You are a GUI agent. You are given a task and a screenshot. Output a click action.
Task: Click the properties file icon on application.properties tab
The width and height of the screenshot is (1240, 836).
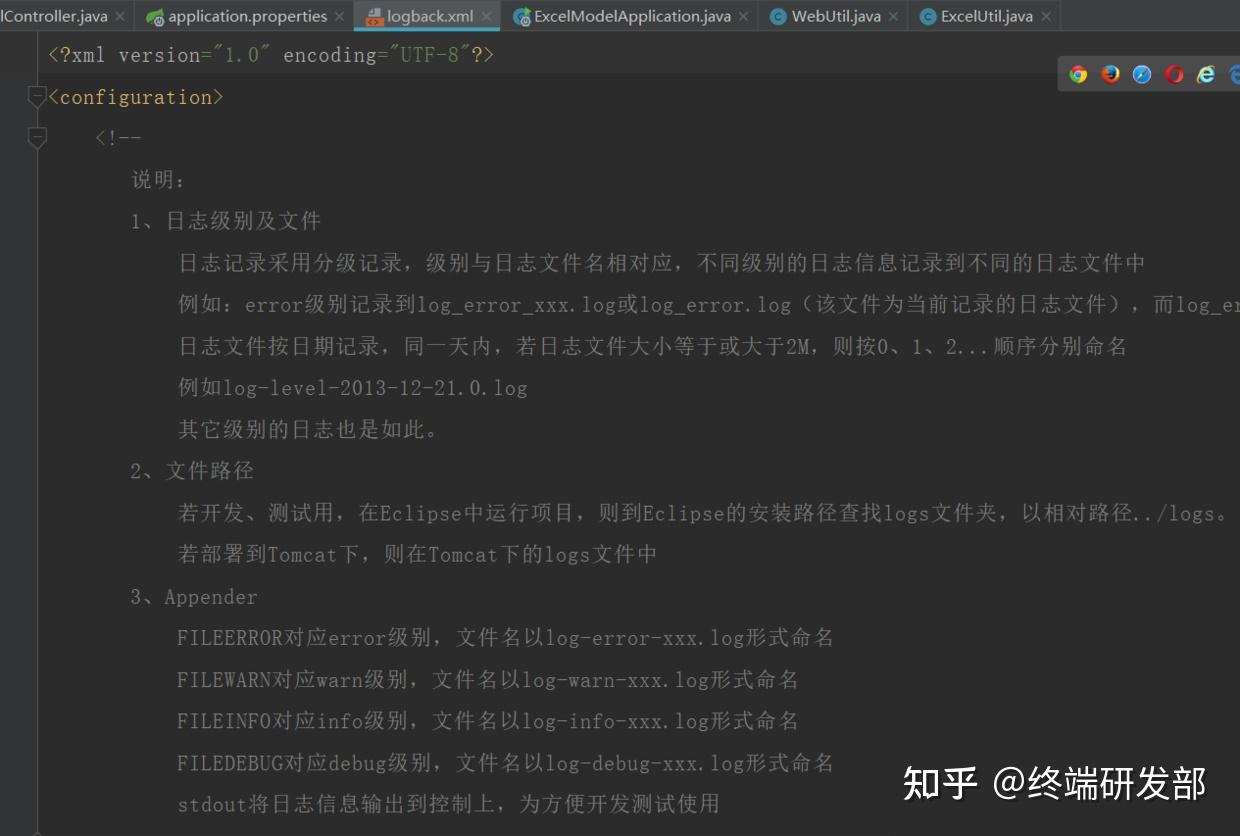pos(158,16)
